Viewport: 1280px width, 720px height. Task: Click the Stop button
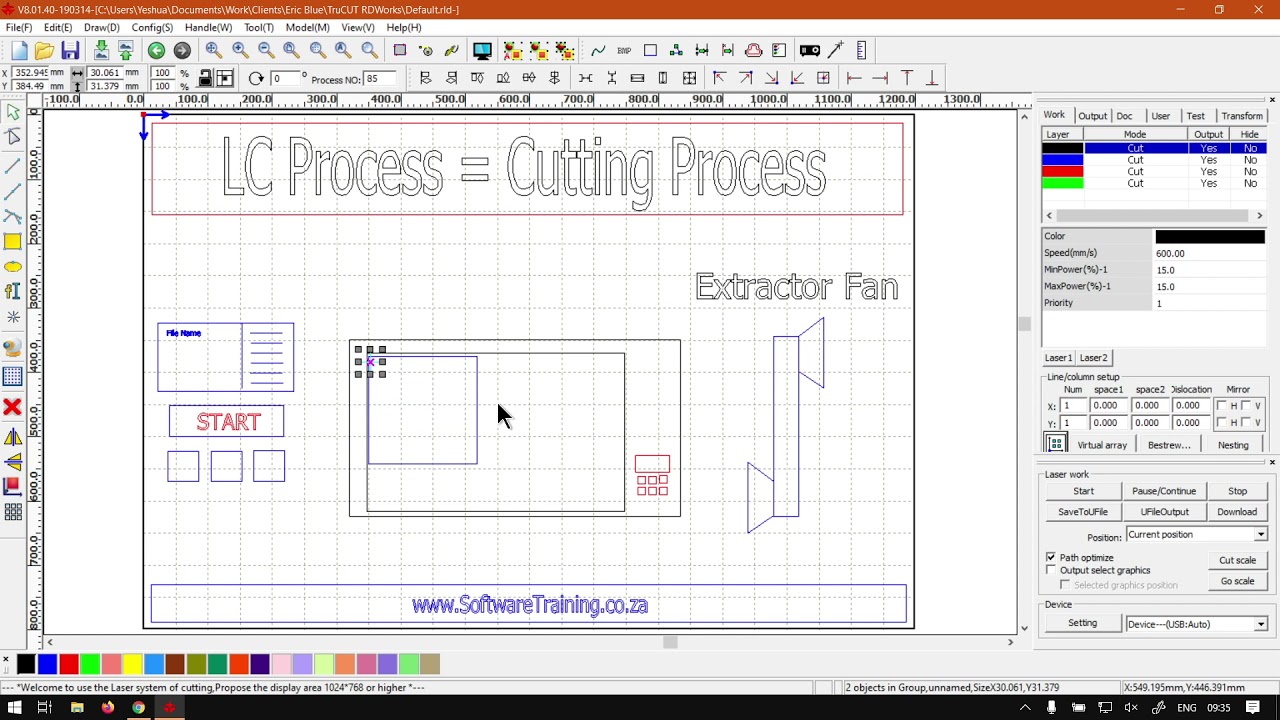(1237, 491)
